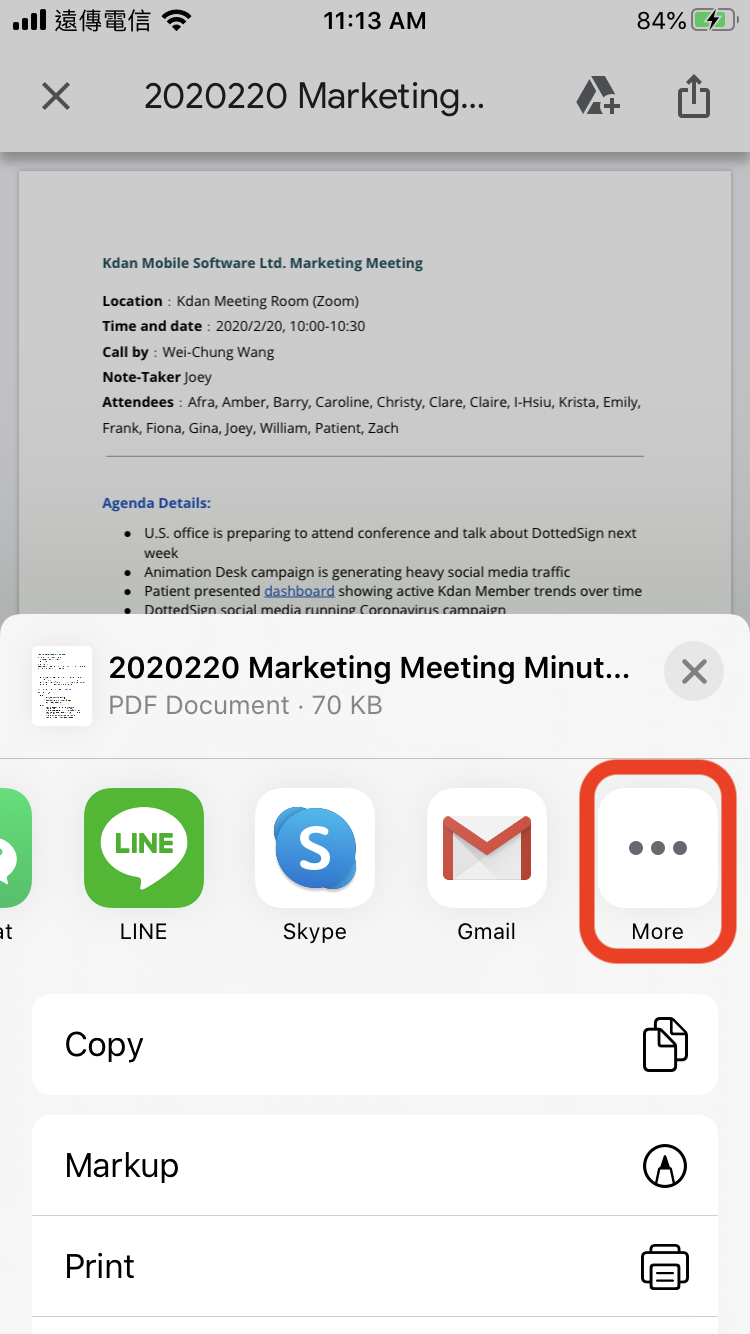
Task: Tap the partially visible green app icon
Action: click(16, 848)
